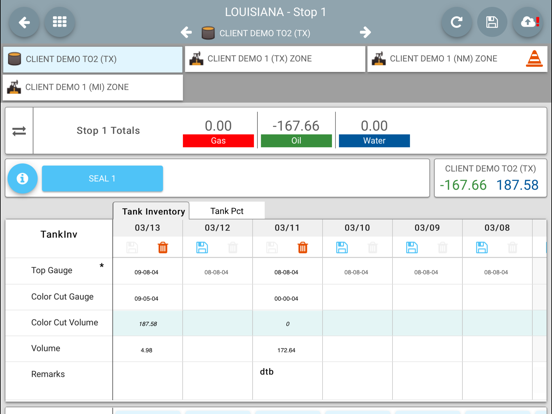Save the 03/10 column entry
Screen dimensions: 552x414
(x=342, y=247)
